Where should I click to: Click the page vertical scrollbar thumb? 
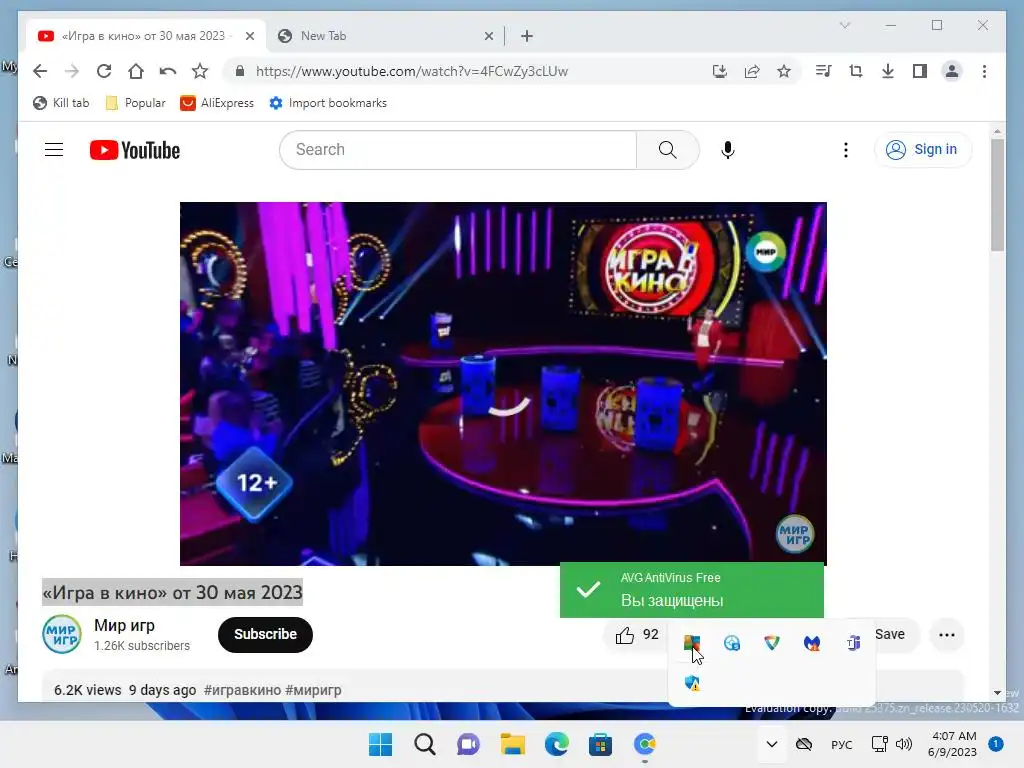(997, 195)
